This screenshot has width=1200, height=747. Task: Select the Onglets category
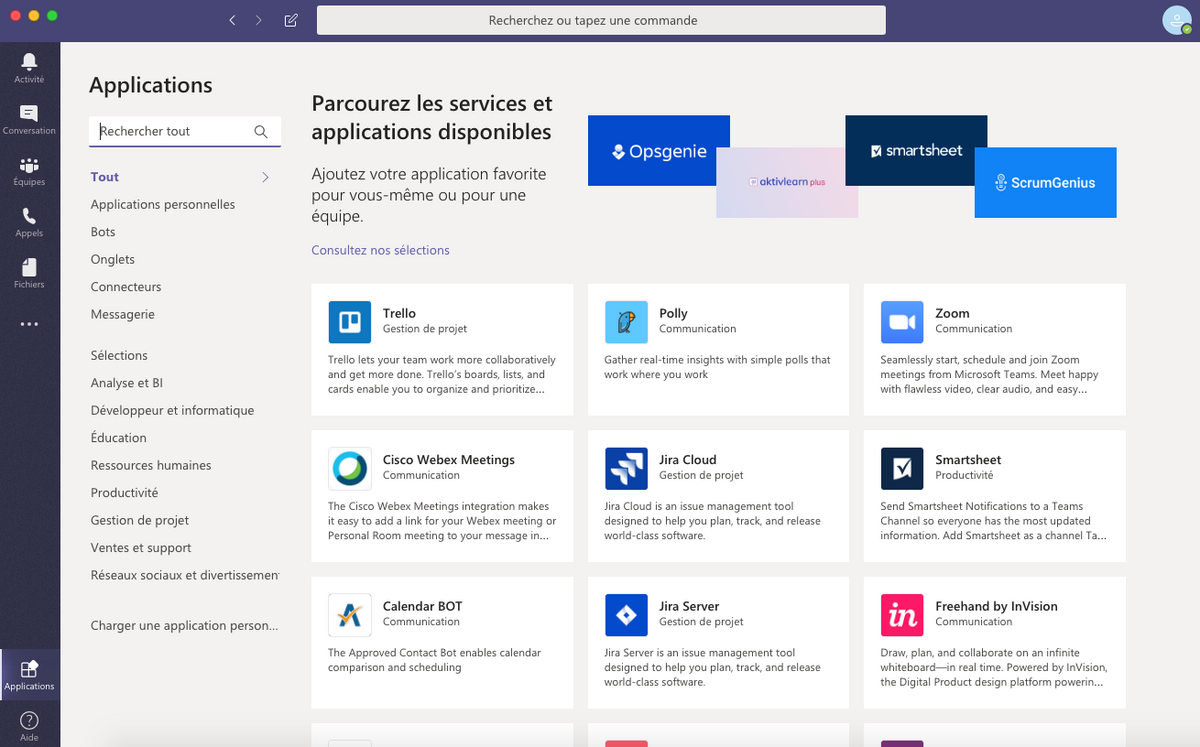tap(112, 259)
